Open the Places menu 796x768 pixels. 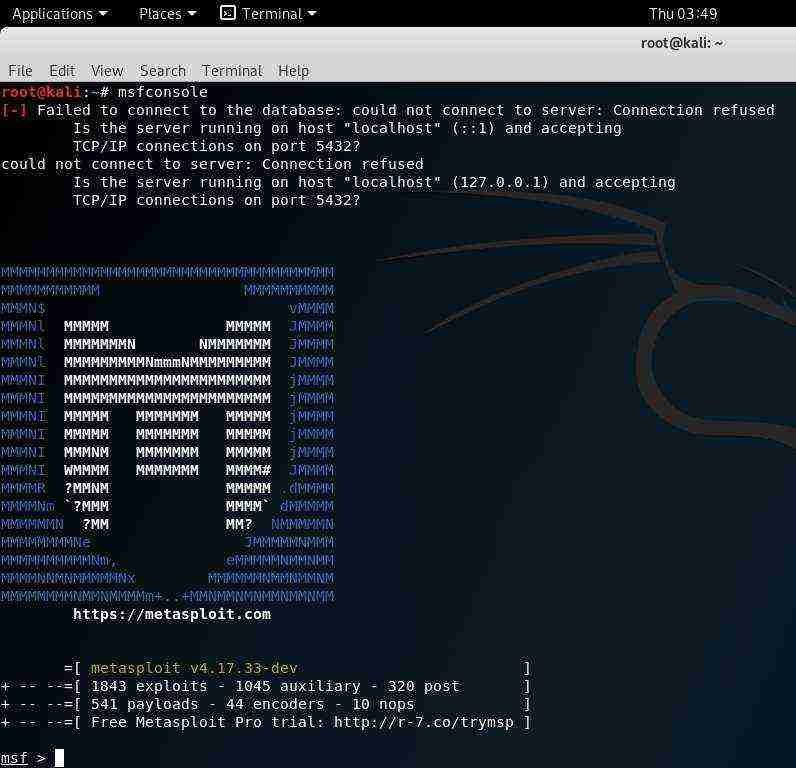coord(167,14)
